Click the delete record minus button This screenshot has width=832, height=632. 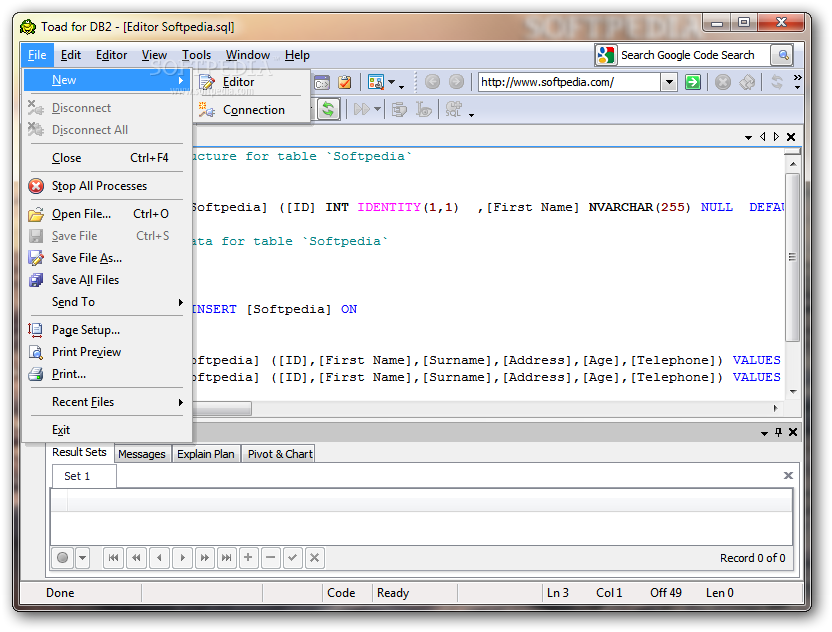click(x=271, y=558)
